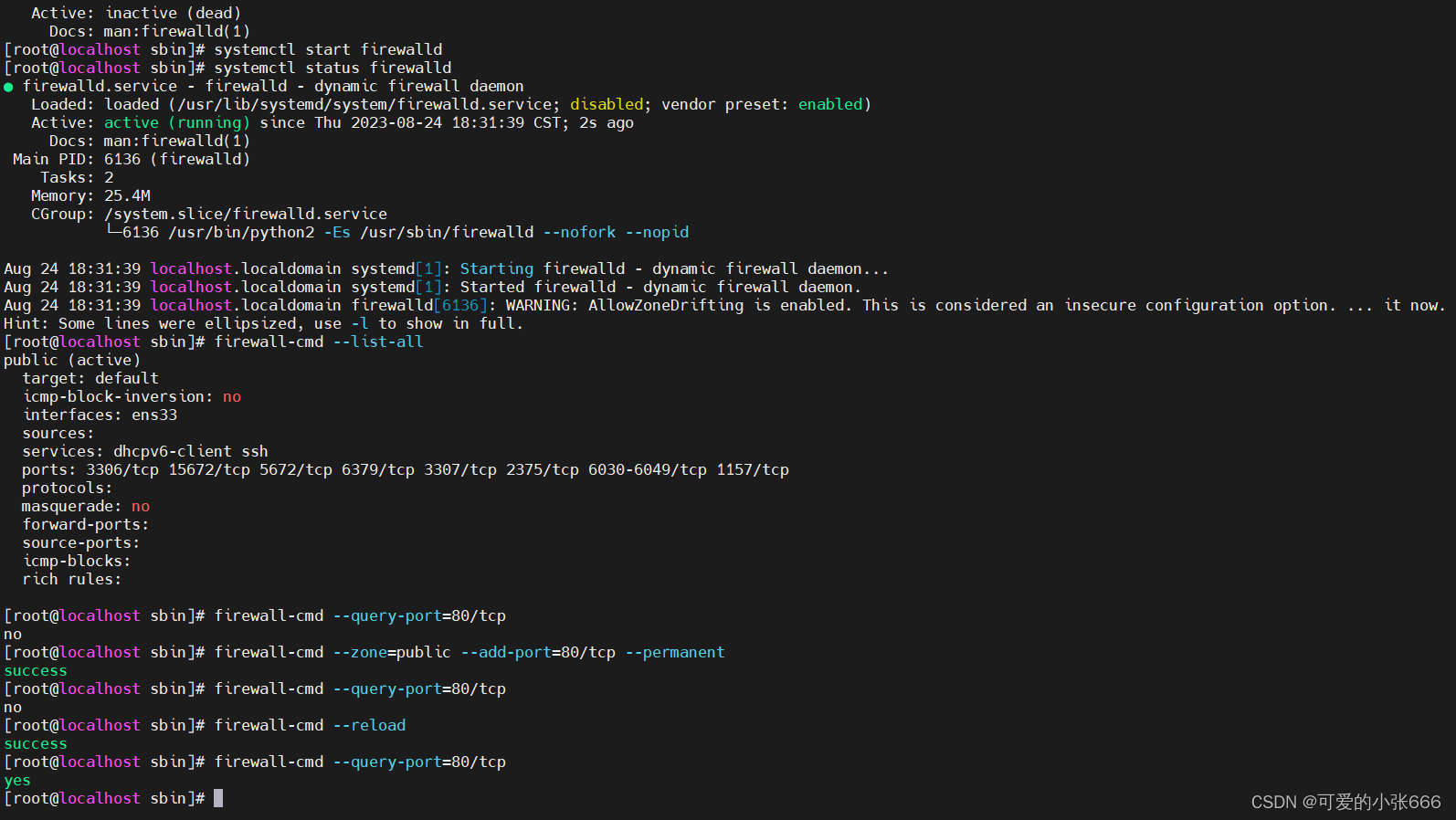Click the 'services: dhcpv6-client ssh' line

click(145, 451)
